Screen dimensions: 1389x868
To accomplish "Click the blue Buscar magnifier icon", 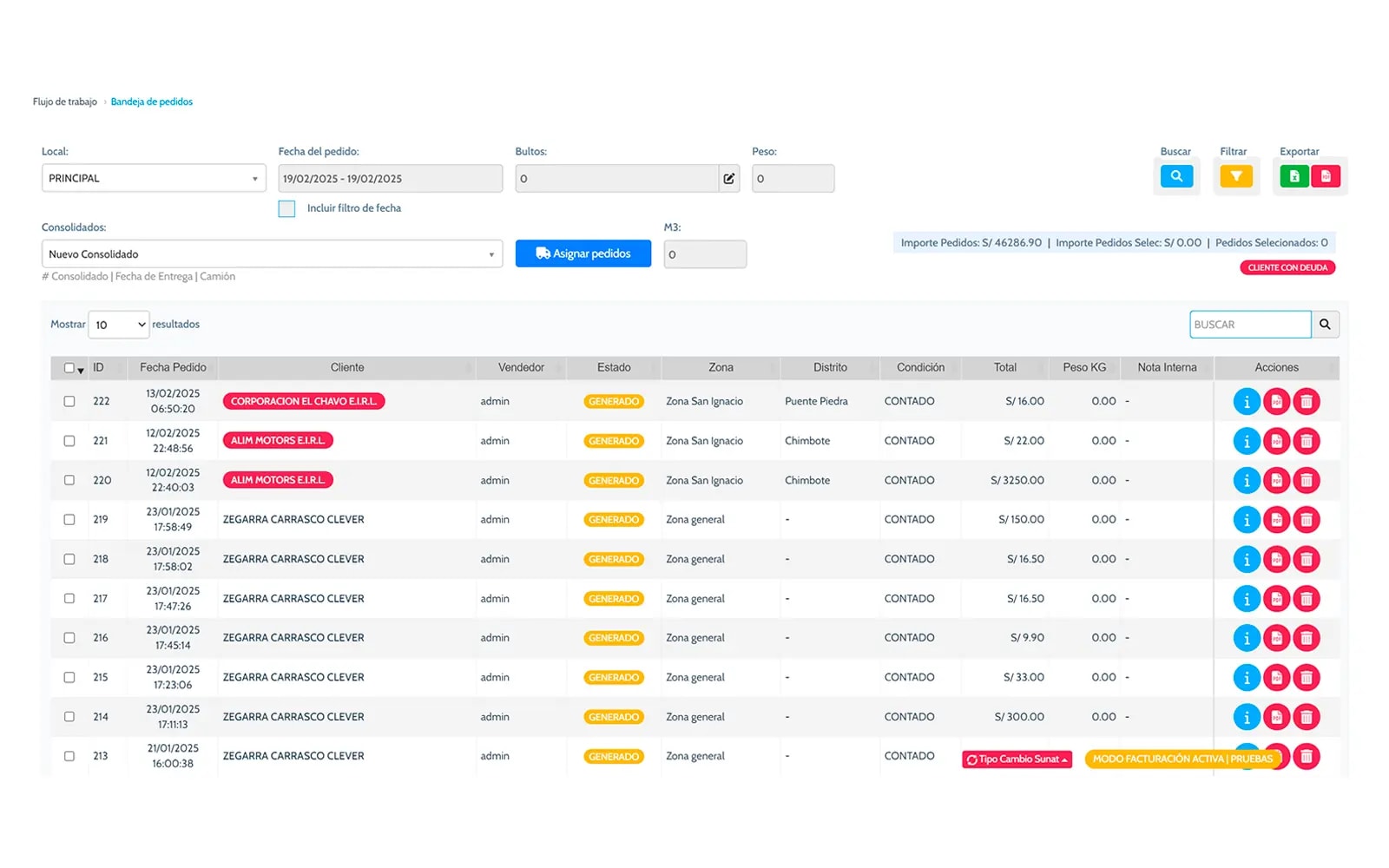I will pyautogui.click(x=1176, y=176).
